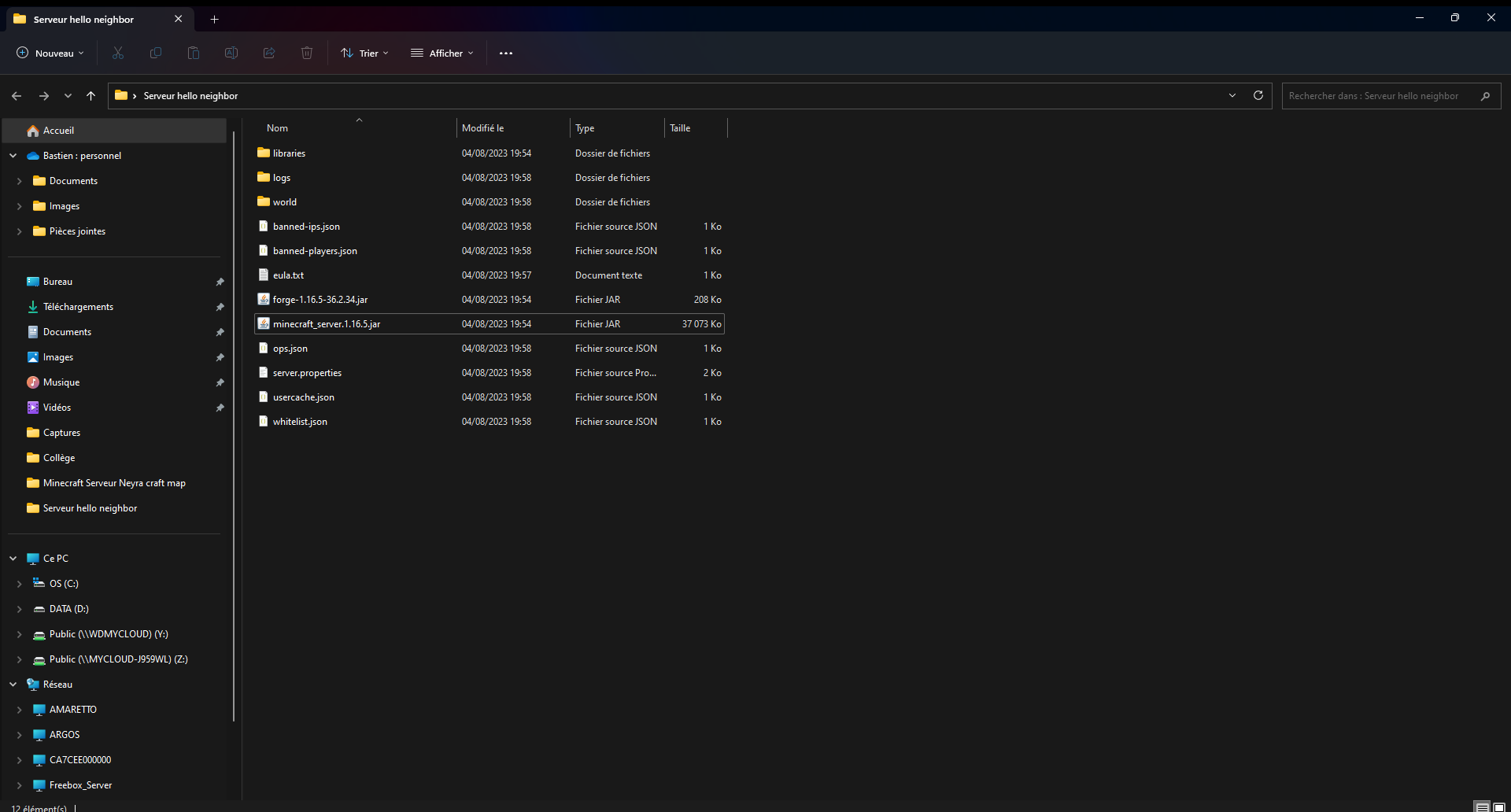Click the search magnifier icon
1511x812 pixels.
(1485, 96)
